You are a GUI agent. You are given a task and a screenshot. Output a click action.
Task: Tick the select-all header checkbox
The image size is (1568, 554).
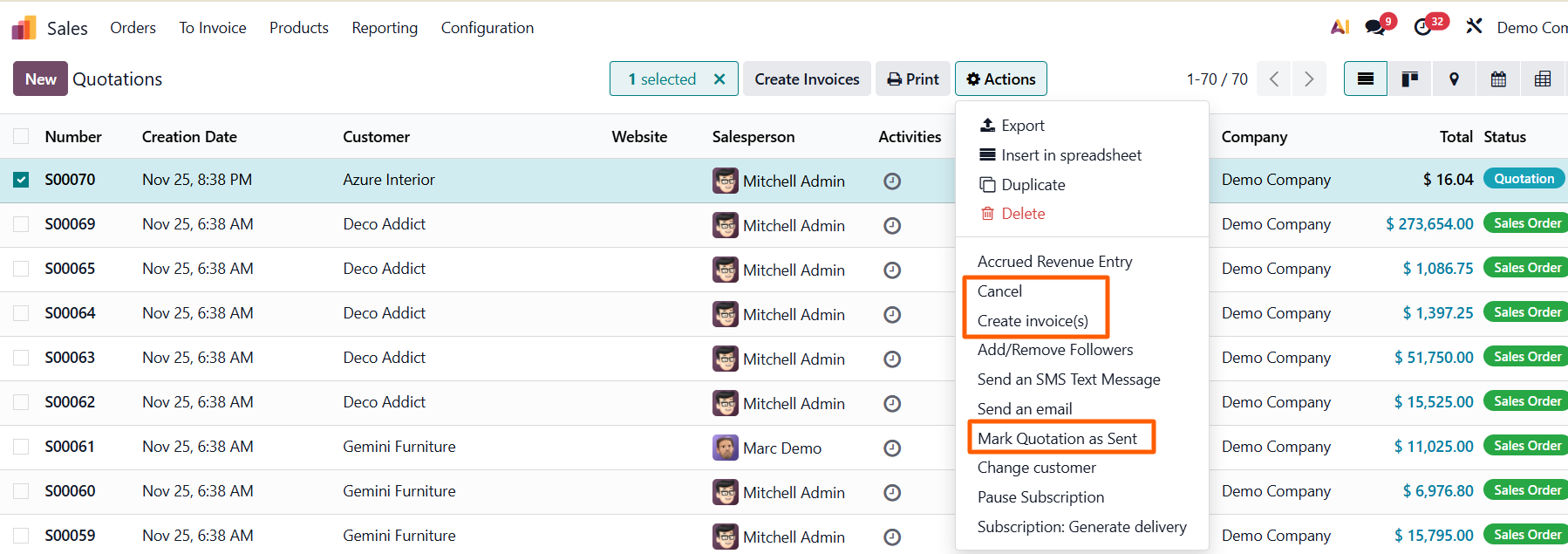21,136
